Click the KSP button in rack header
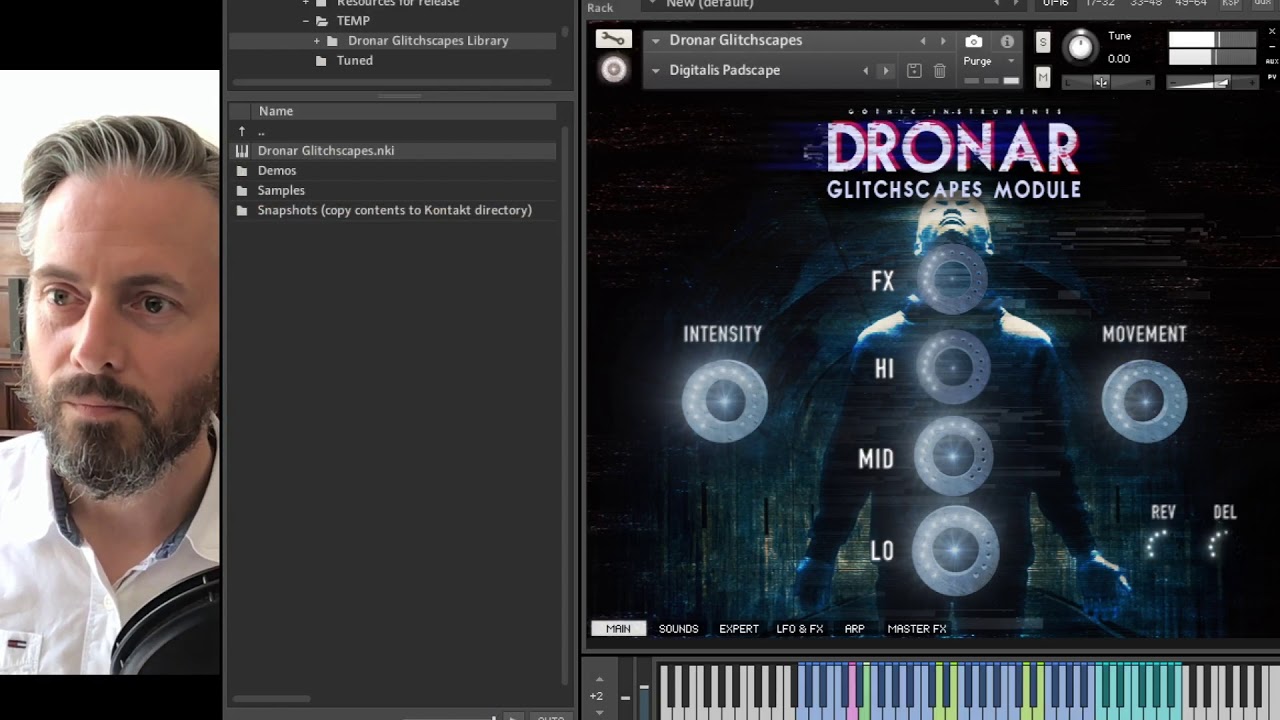 coord(1231,4)
